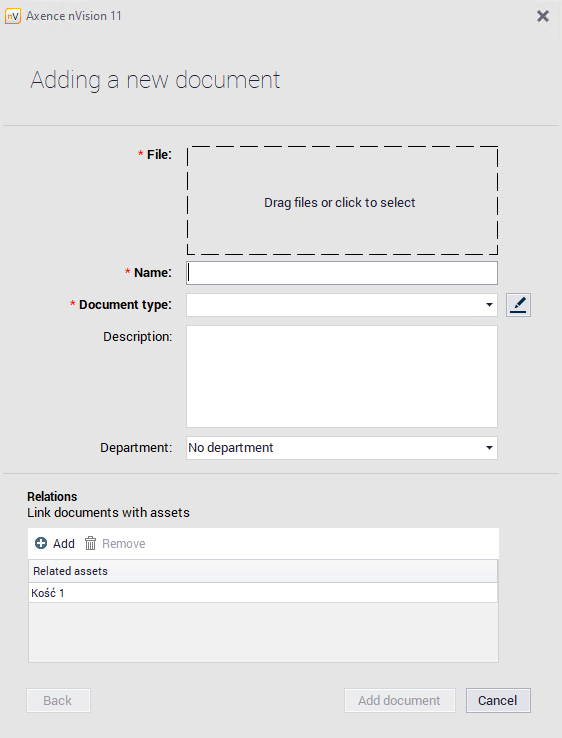This screenshot has width=562, height=738.
Task: Click the Back button
Action: [58, 700]
